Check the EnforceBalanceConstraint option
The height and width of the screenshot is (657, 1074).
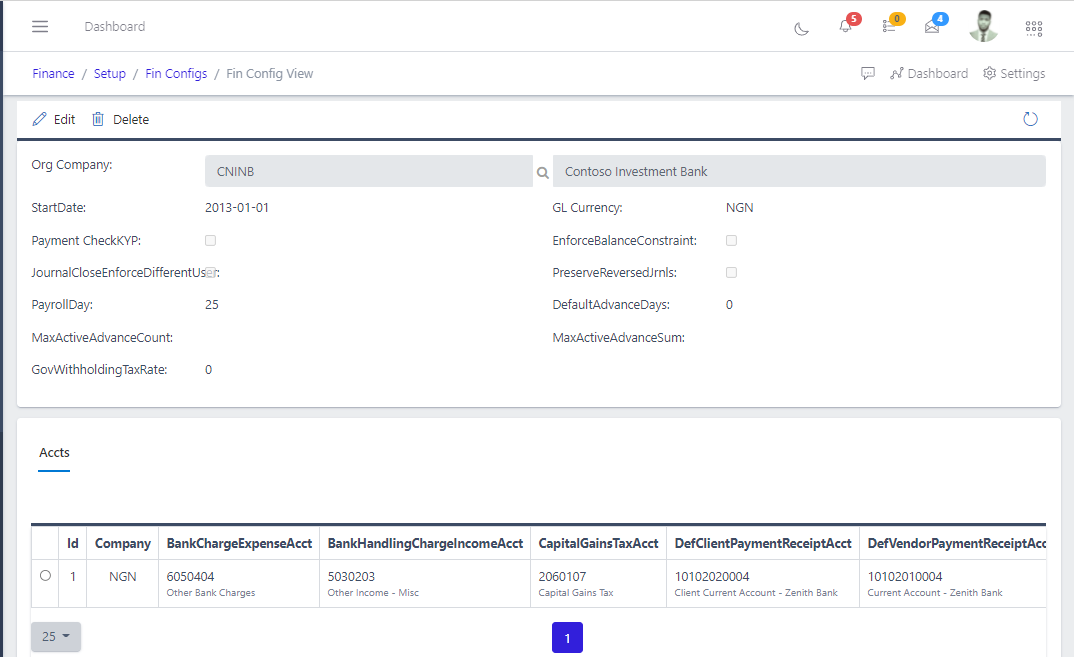[731, 240]
